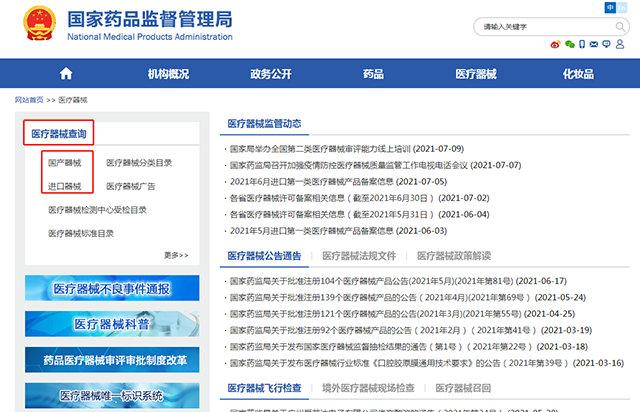This screenshot has height=412, width=640.
Task: Open 医疗器械不良事件通报 banner
Action: 112,288
